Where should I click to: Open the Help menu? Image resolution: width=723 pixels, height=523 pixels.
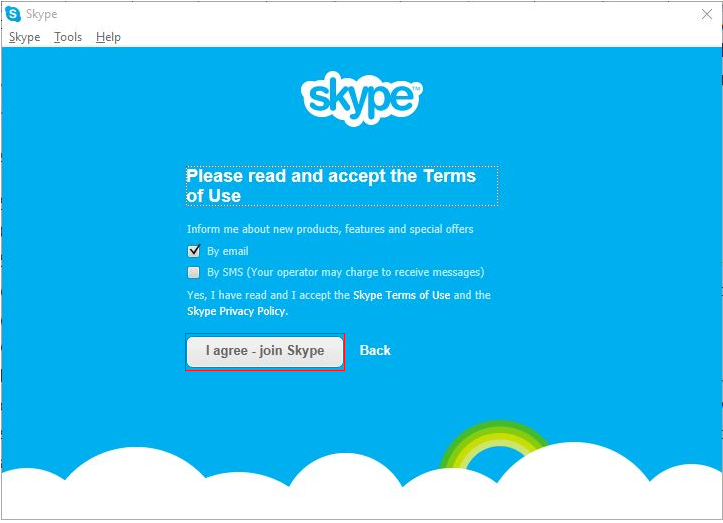tap(108, 37)
